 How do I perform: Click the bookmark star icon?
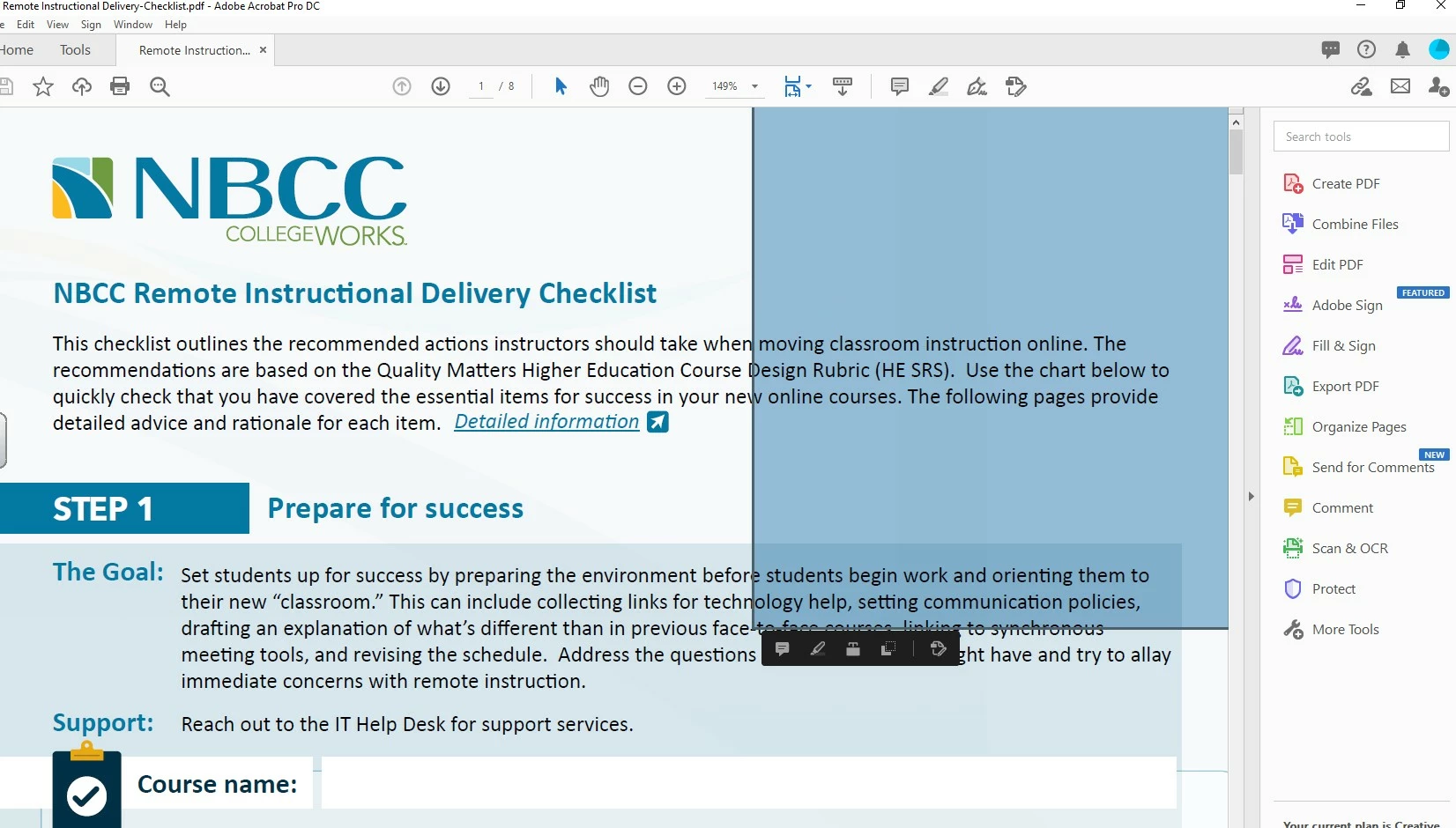43,86
